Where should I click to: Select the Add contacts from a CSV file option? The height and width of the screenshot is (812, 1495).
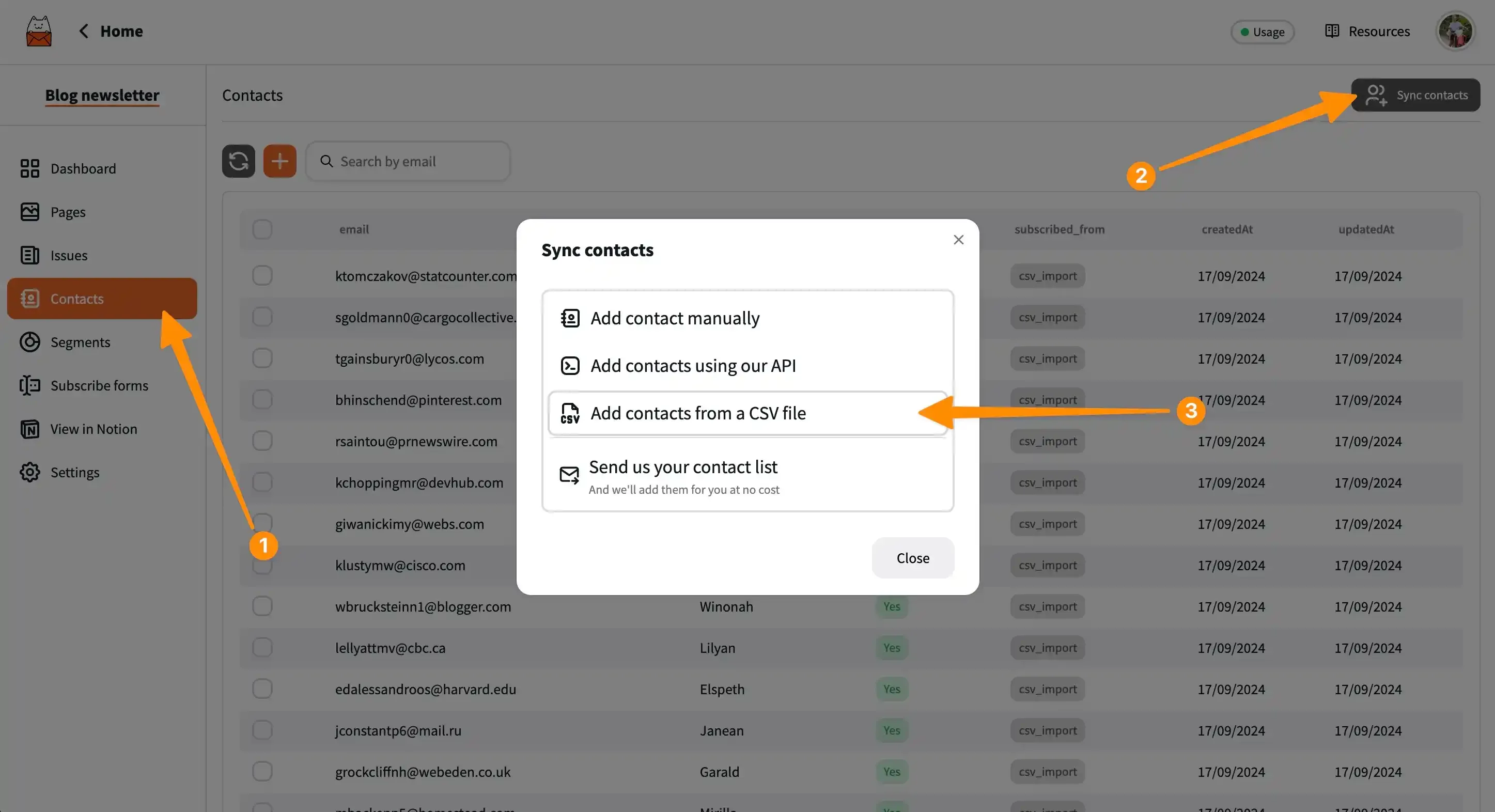click(x=748, y=412)
